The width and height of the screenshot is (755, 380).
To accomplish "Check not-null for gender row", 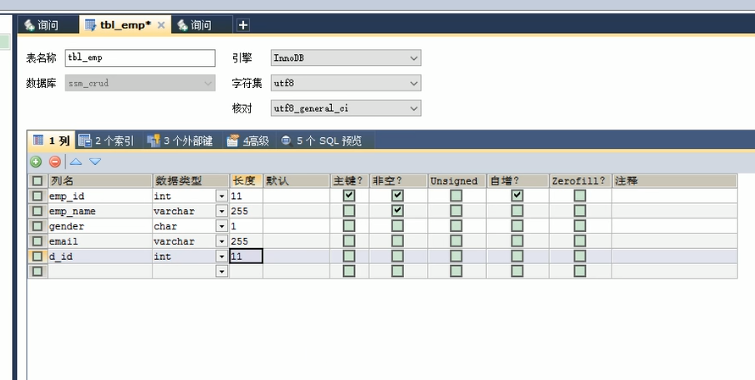I will (397, 226).
